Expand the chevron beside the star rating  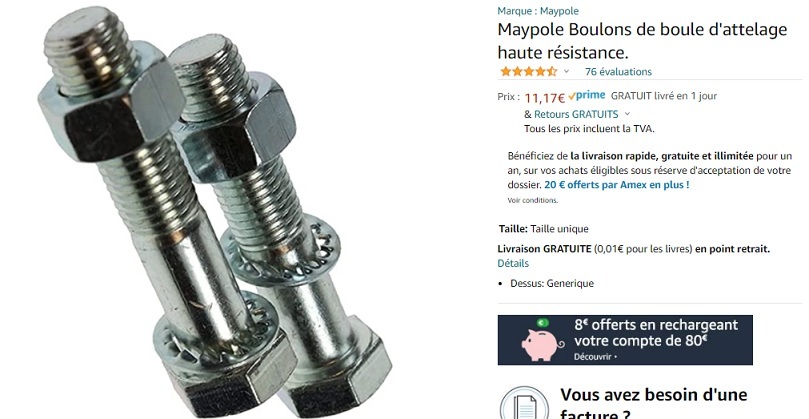pos(566,72)
